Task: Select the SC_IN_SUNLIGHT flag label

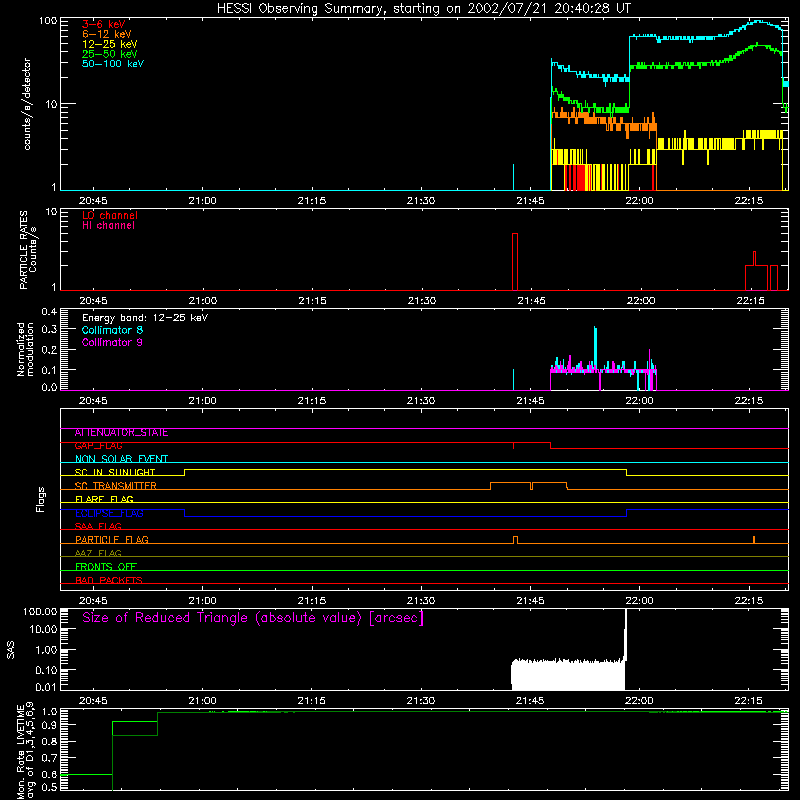Action: pyautogui.click(x=115, y=472)
